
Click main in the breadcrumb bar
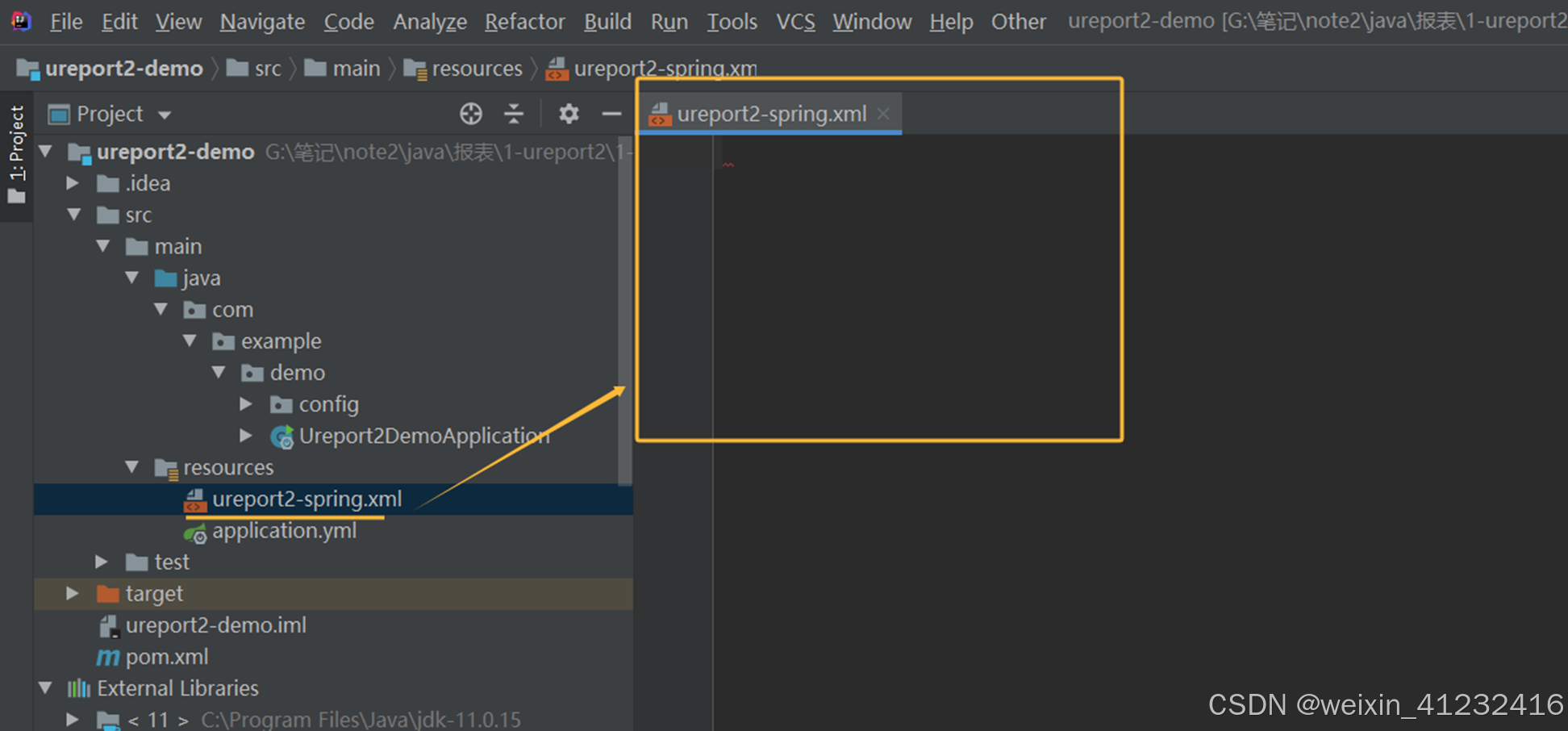tap(342, 69)
